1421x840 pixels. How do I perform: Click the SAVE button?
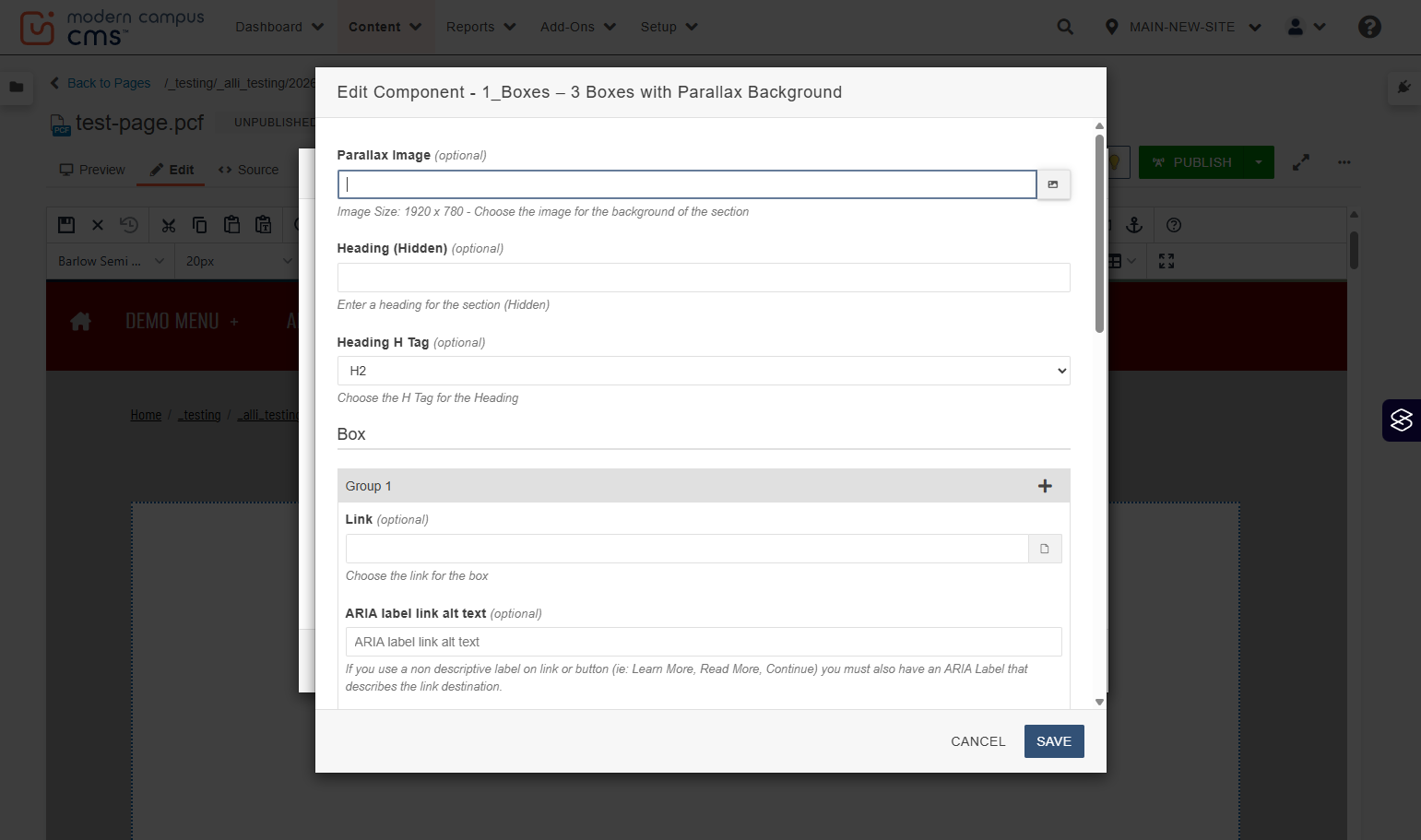tap(1054, 741)
